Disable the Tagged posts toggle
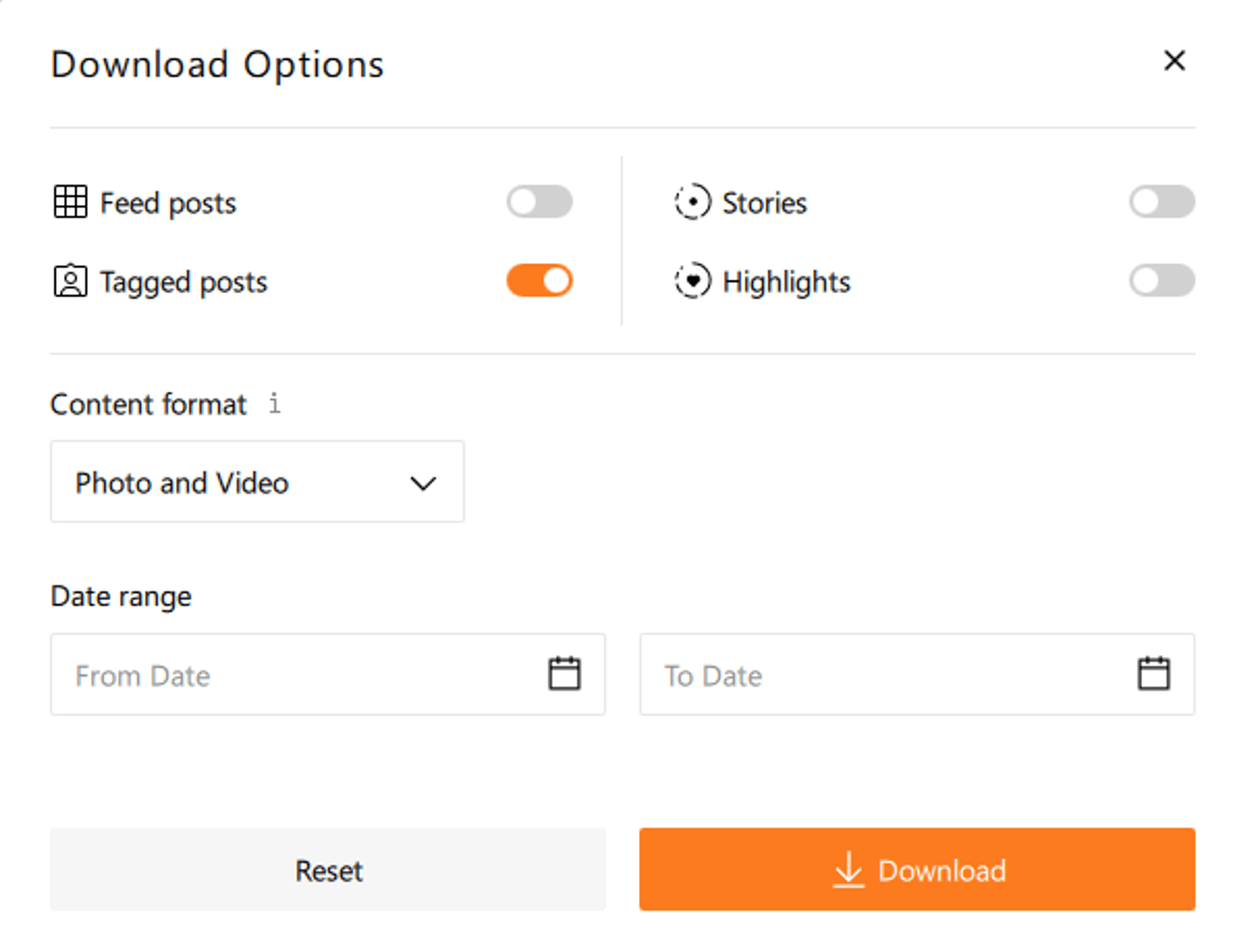The height and width of the screenshot is (952, 1239). tap(539, 281)
